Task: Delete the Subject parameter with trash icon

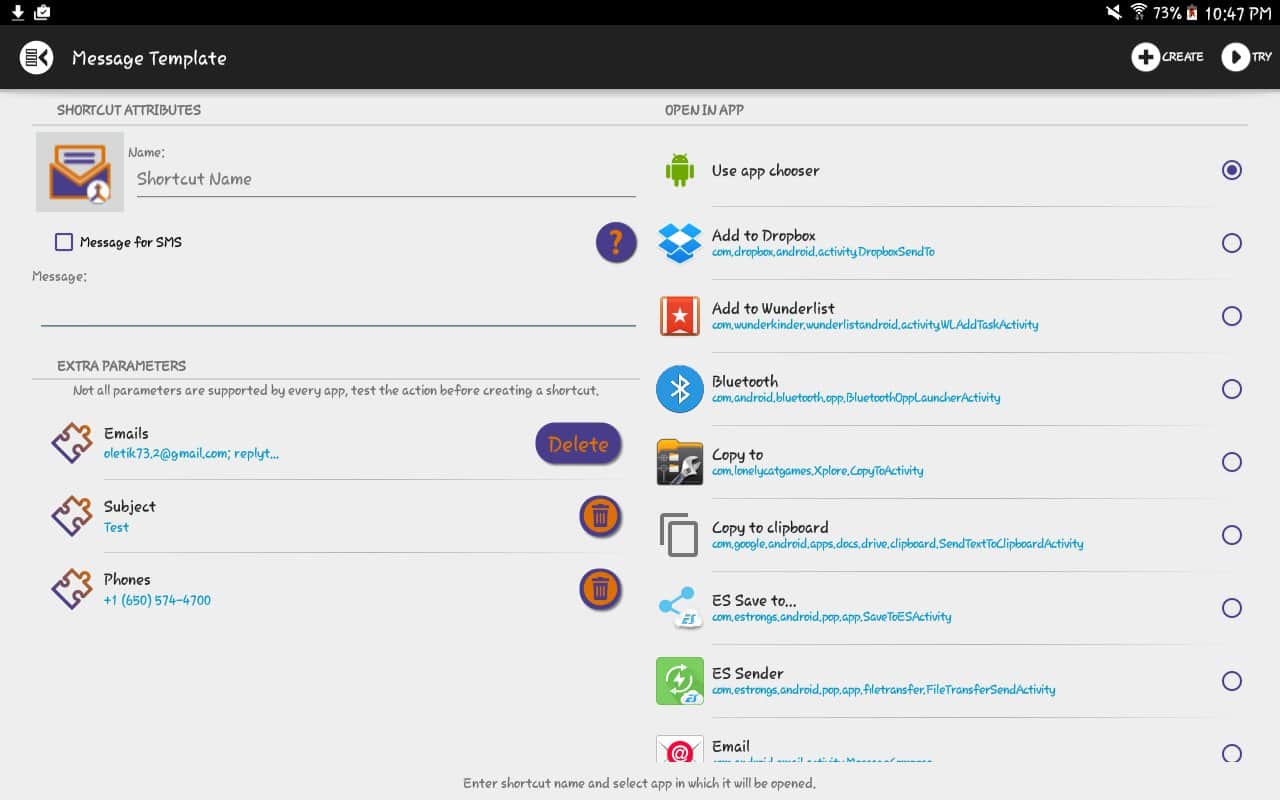Action: [x=600, y=516]
